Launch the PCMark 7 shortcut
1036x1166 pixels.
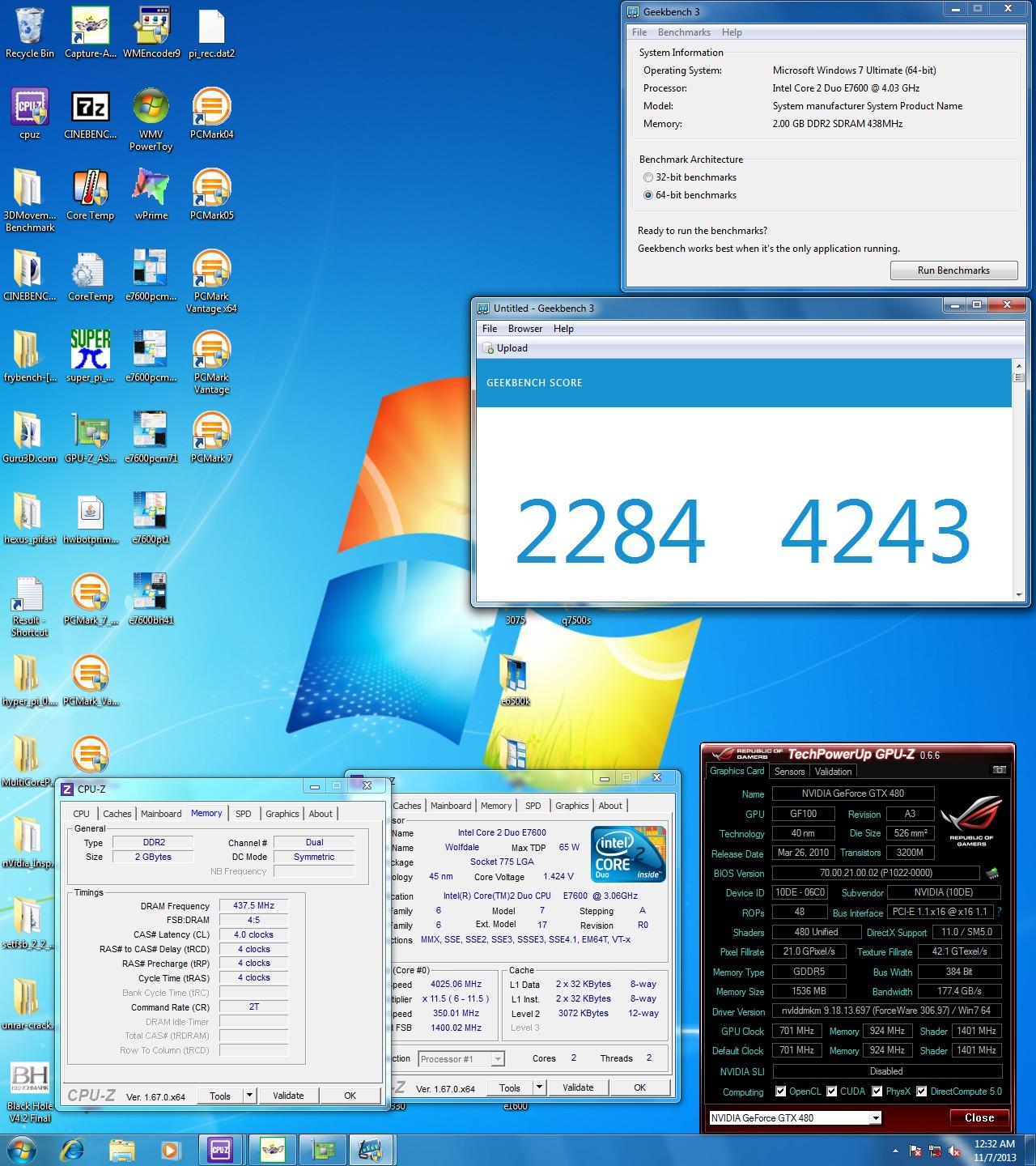click(x=211, y=437)
